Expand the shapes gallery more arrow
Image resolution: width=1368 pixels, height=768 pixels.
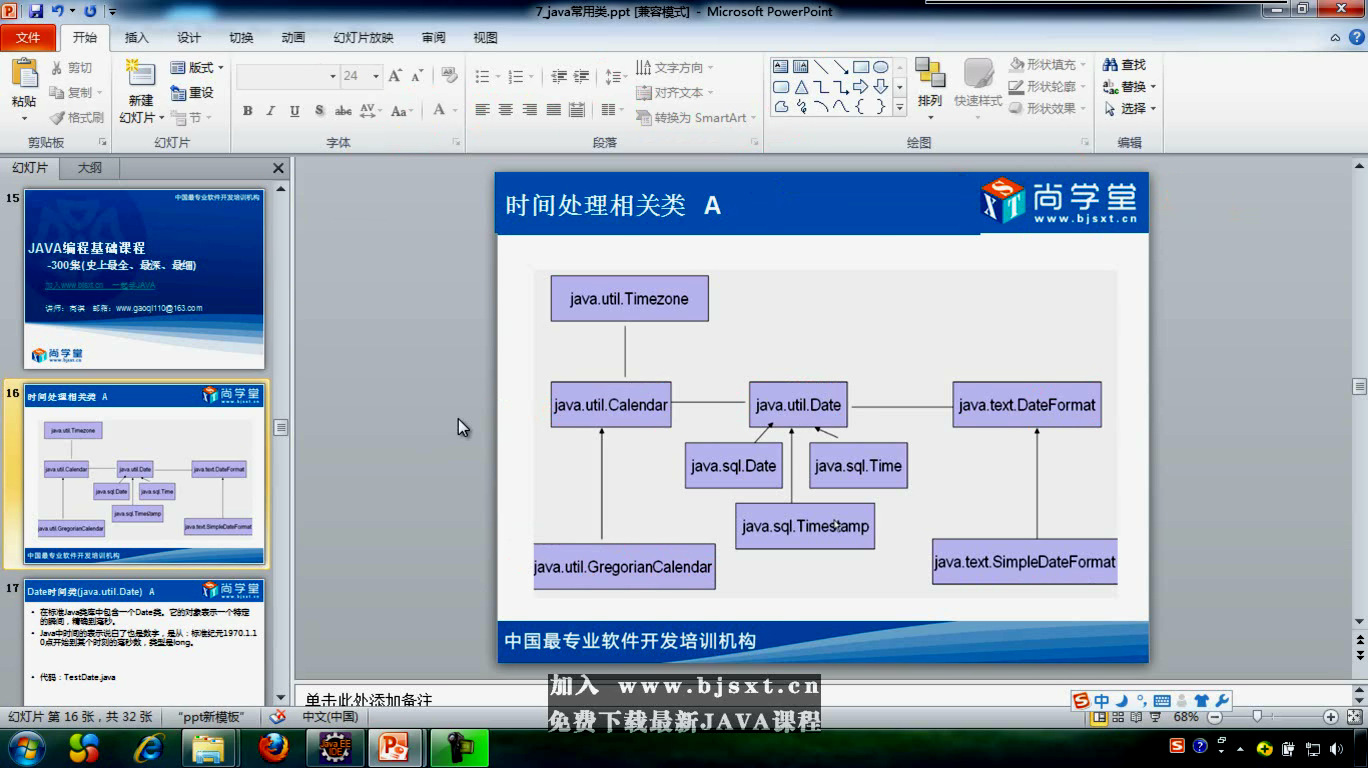click(900, 107)
